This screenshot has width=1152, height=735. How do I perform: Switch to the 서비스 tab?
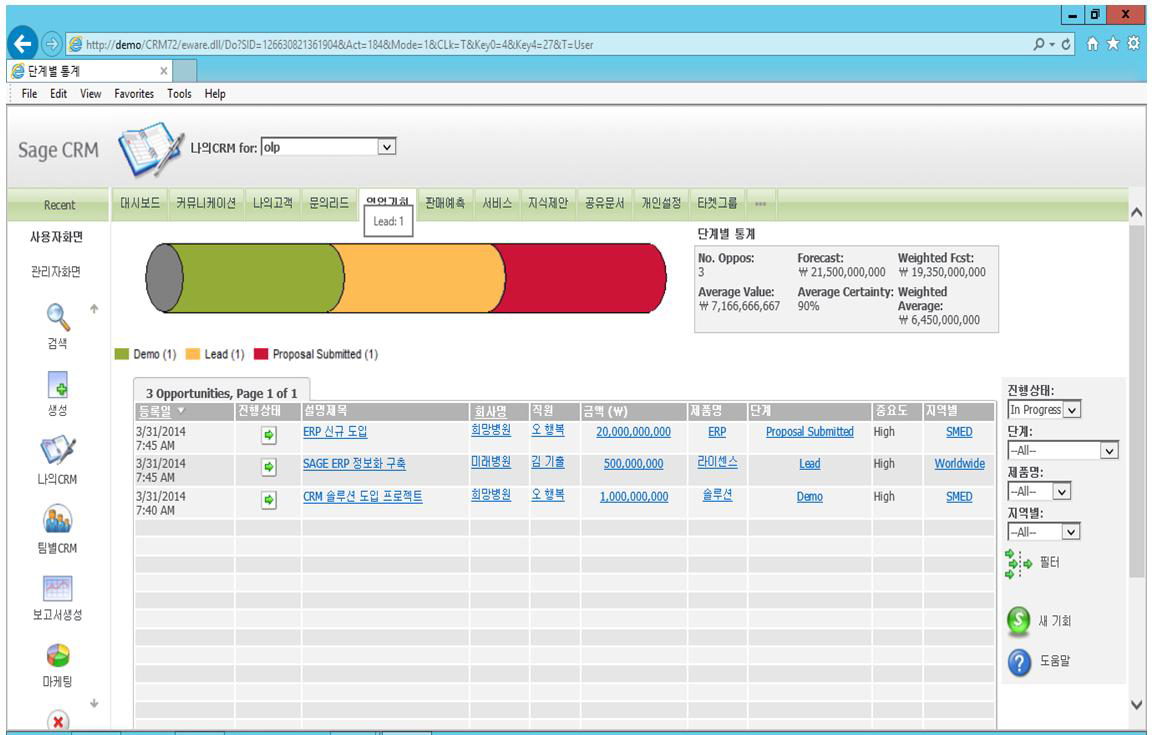click(x=497, y=203)
